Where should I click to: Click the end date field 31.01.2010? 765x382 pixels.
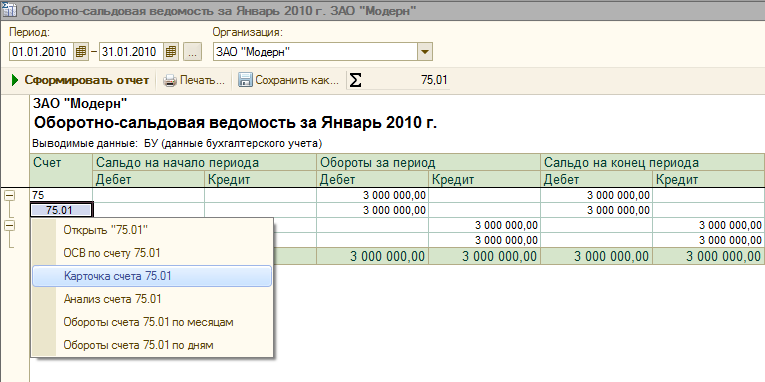click(132, 52)
